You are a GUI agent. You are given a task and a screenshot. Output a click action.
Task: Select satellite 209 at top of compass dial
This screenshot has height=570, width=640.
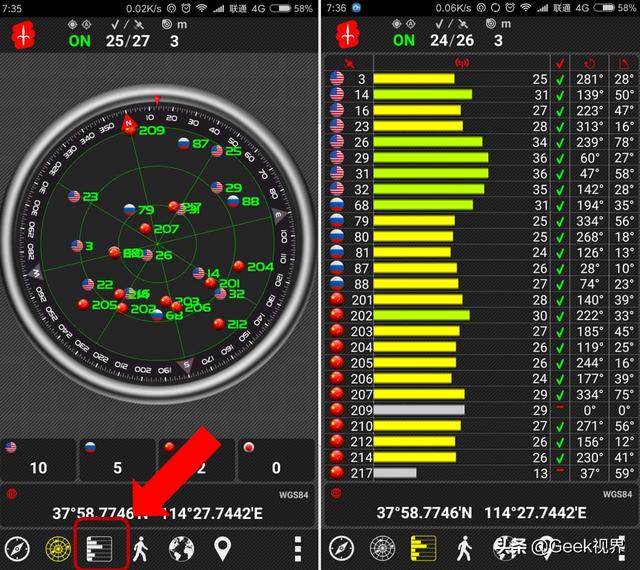pos(151,130)
